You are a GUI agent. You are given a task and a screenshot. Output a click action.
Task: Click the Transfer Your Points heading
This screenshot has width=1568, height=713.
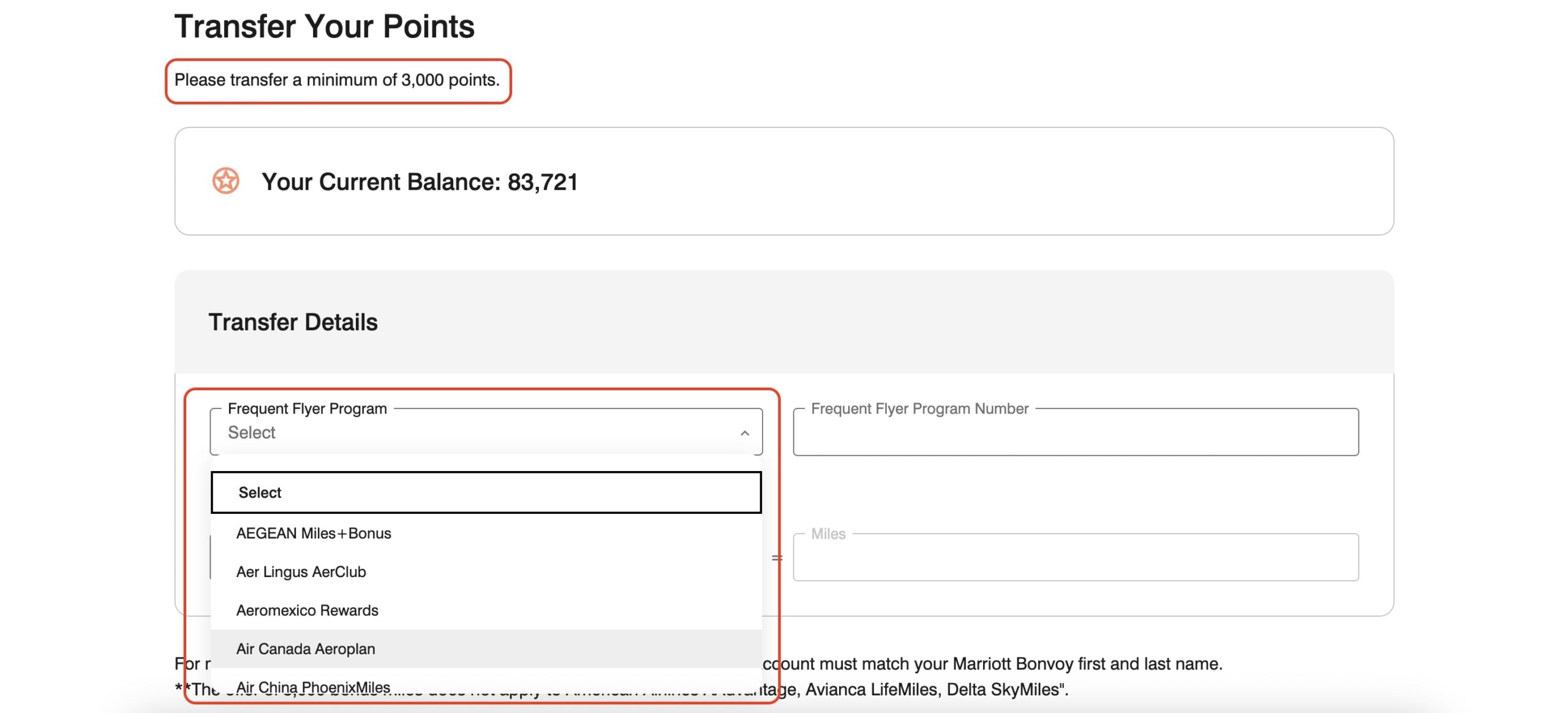tap(324, 26)
